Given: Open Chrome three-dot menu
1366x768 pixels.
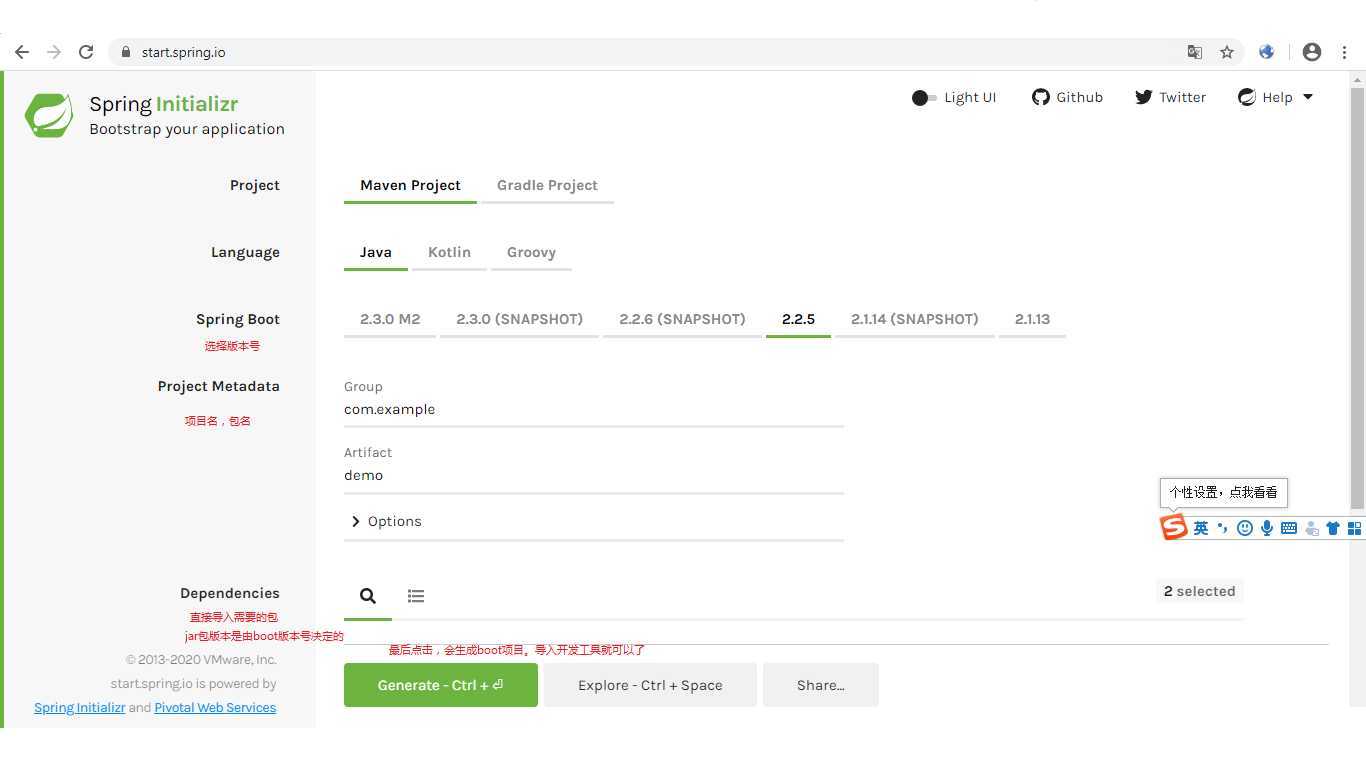Looking at the screenshot, I should click(x=1344, y=52).
